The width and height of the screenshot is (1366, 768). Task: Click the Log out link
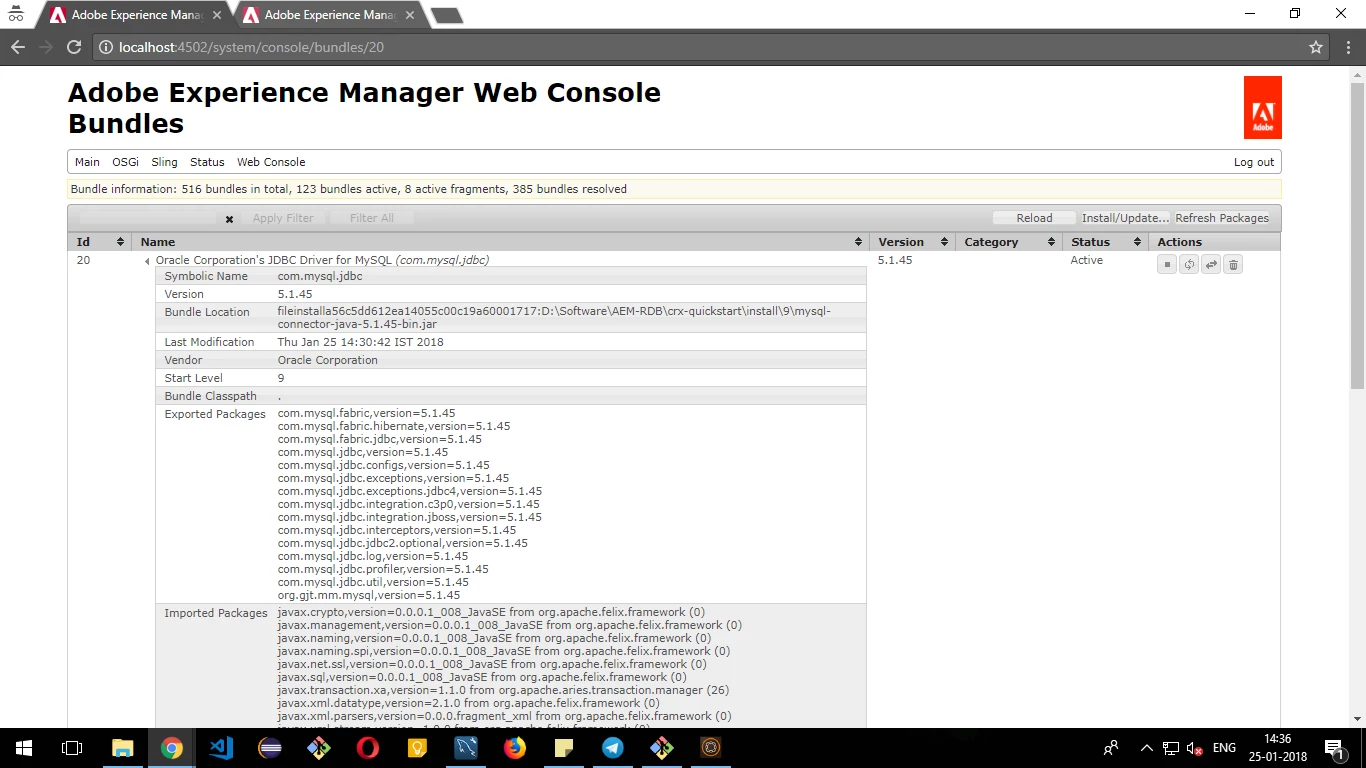(x=1254, y=162)
